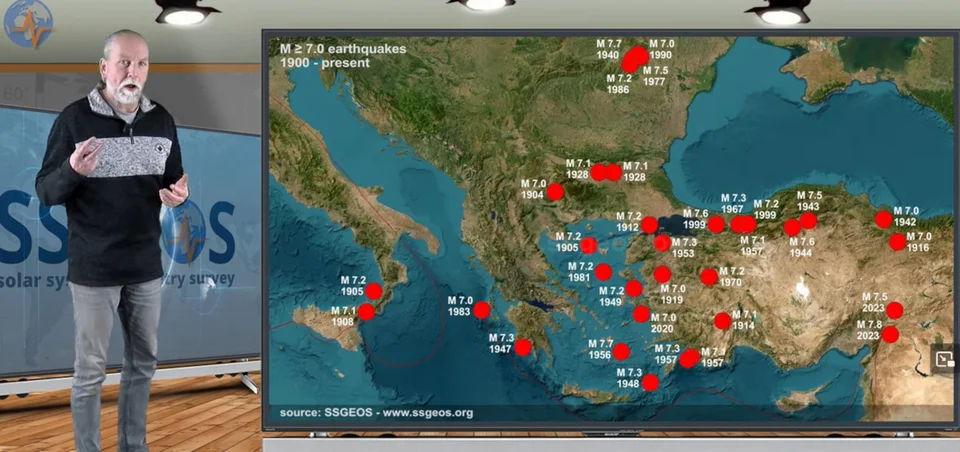Select the M 7.2 1981 red dot
960x452 pixels.
(603, 271)
